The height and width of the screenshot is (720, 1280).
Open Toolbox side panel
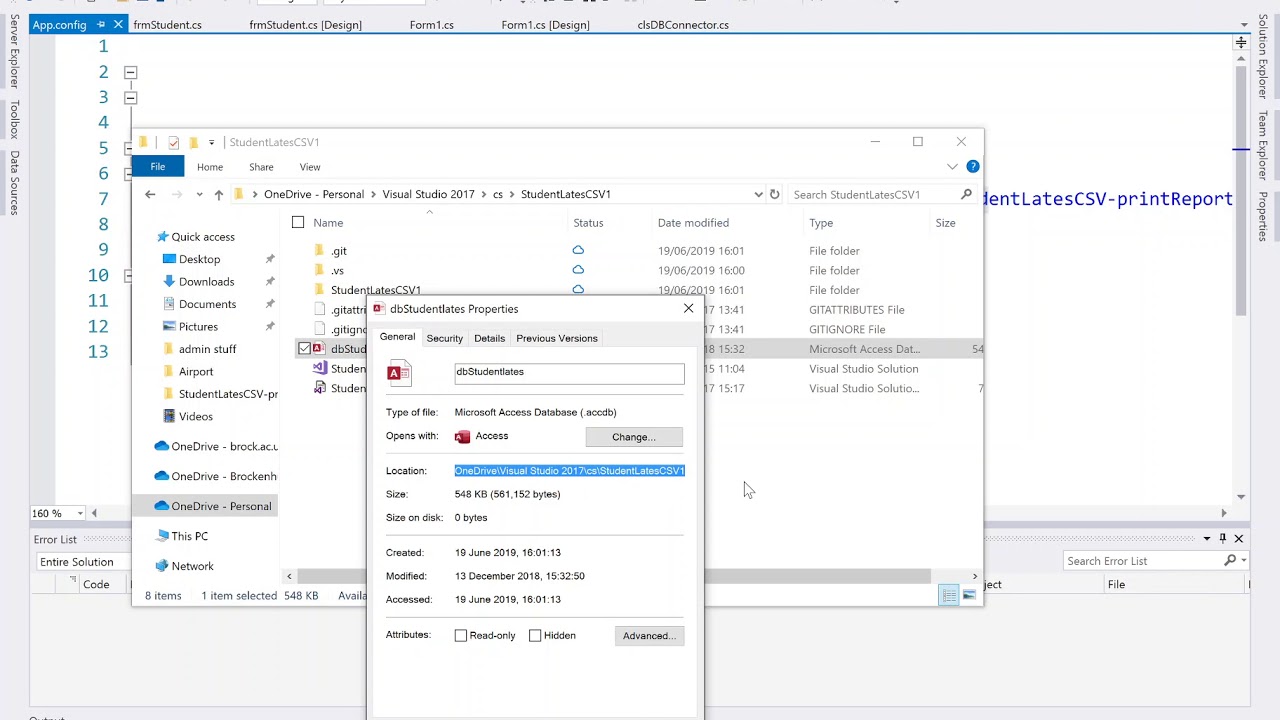[14, 118]
